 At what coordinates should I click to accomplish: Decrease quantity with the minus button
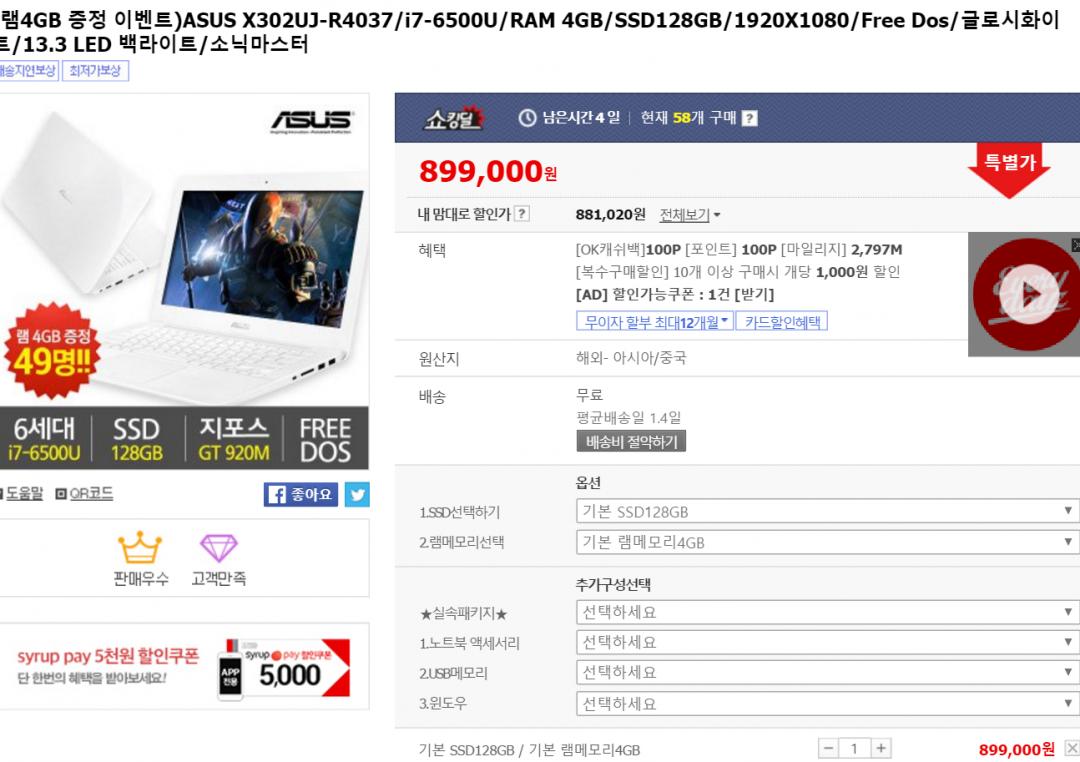828,748
